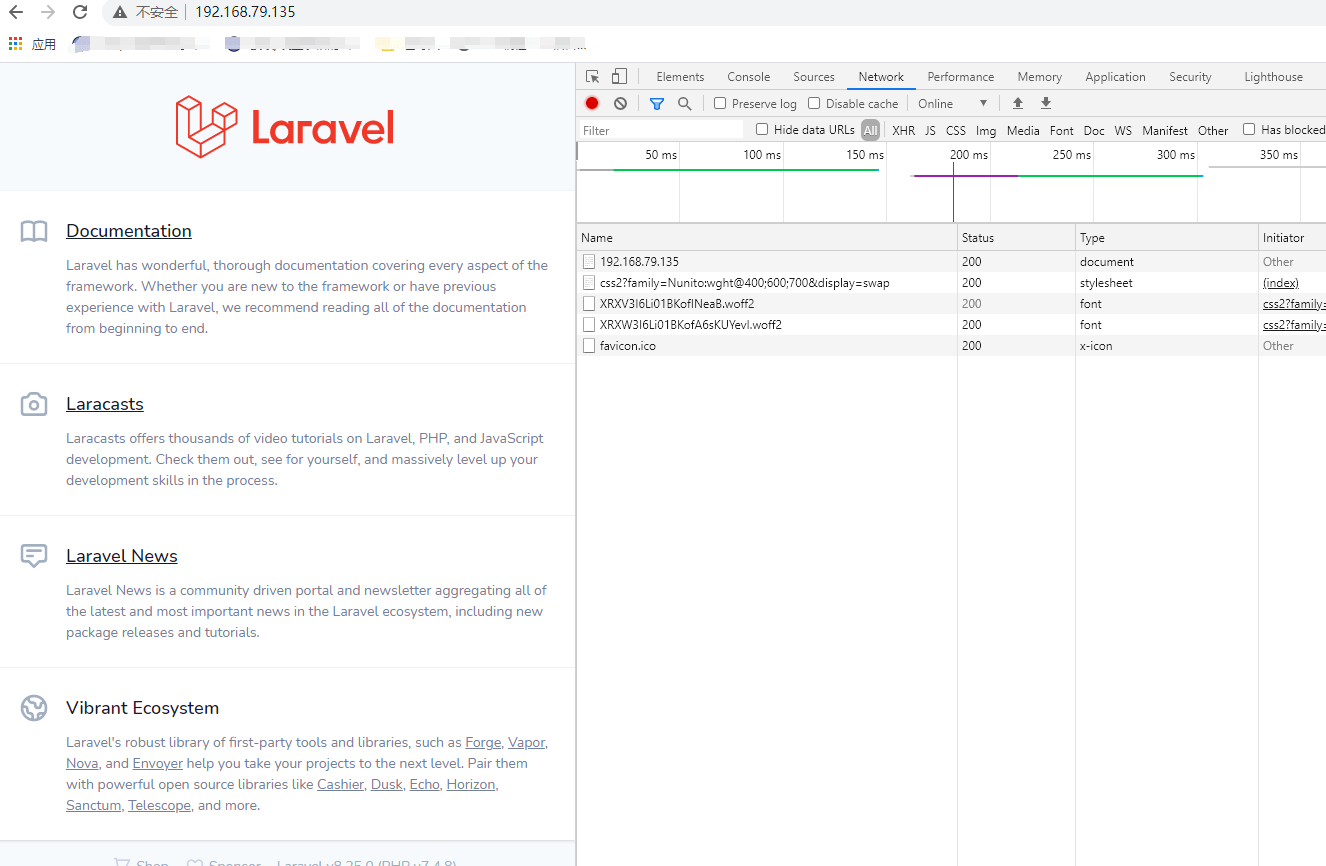Filter requests by XHR
Image resolution: width=1326 pixels, height=866 pixels.
tap(904, 130)
